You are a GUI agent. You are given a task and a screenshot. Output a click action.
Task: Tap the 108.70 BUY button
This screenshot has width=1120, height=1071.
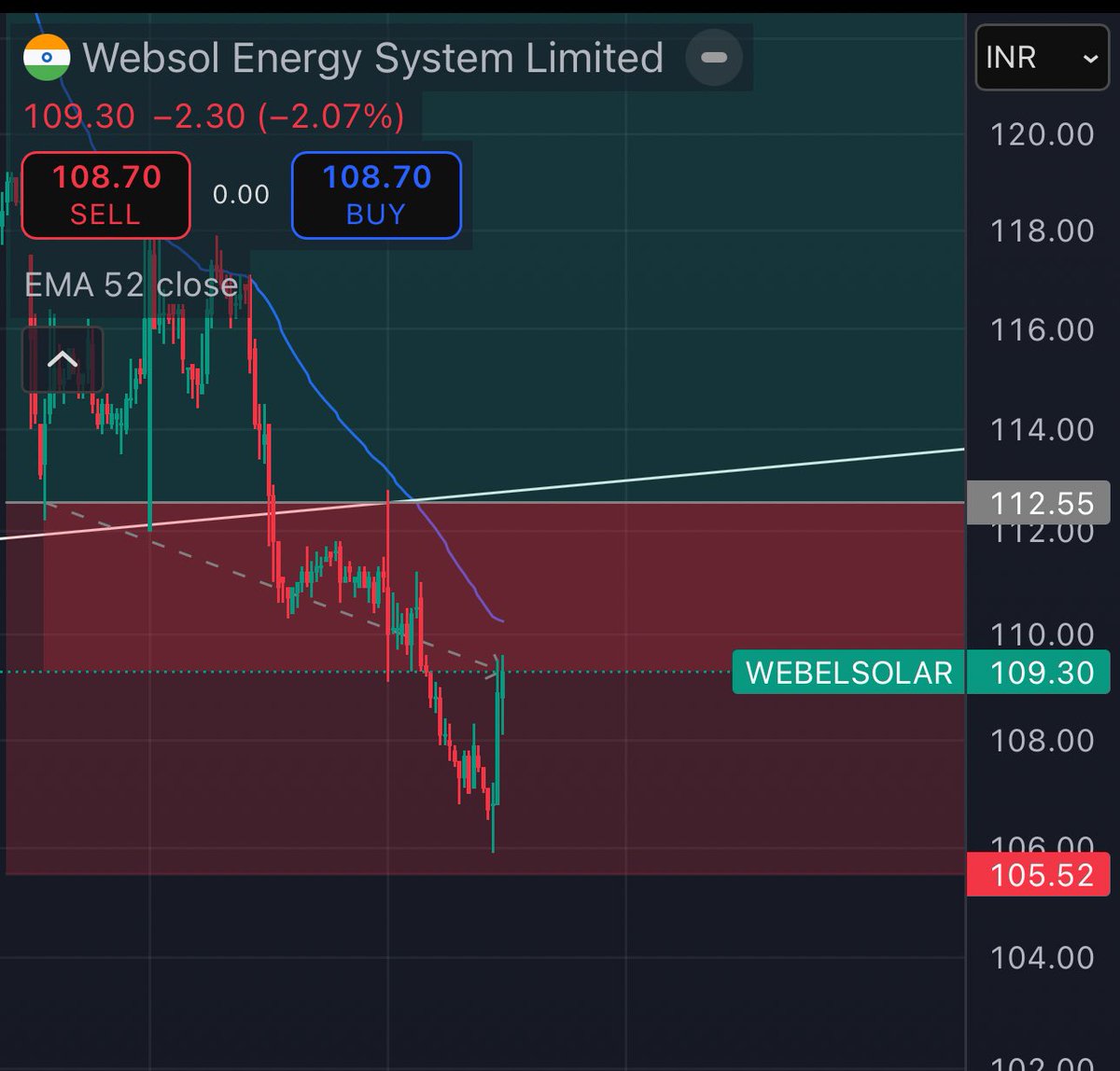click(x=376, y=195)
